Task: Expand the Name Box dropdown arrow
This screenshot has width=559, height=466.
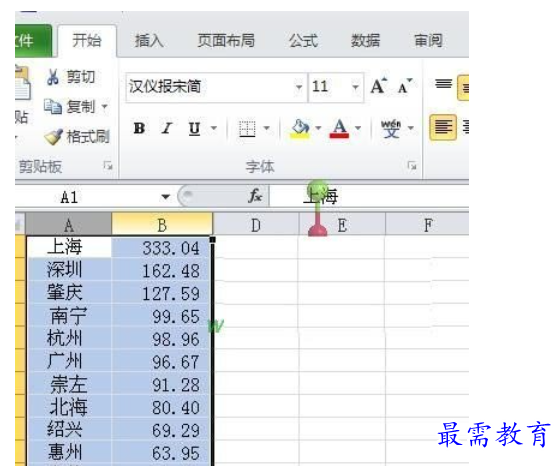Action: tap(165, 197)
